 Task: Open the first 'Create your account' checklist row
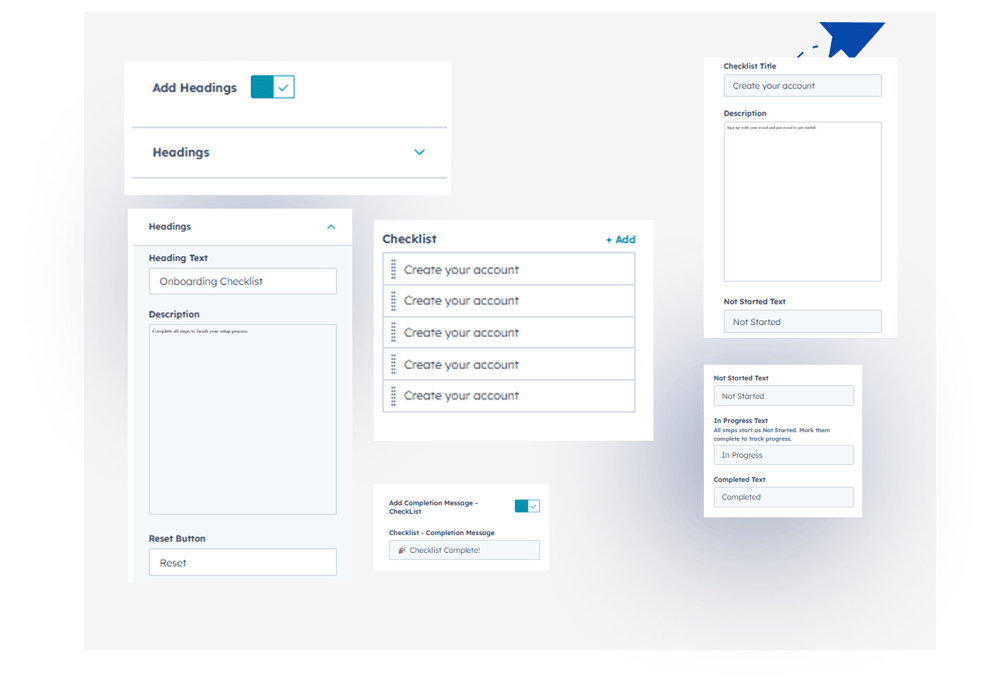tap(510, 270)
